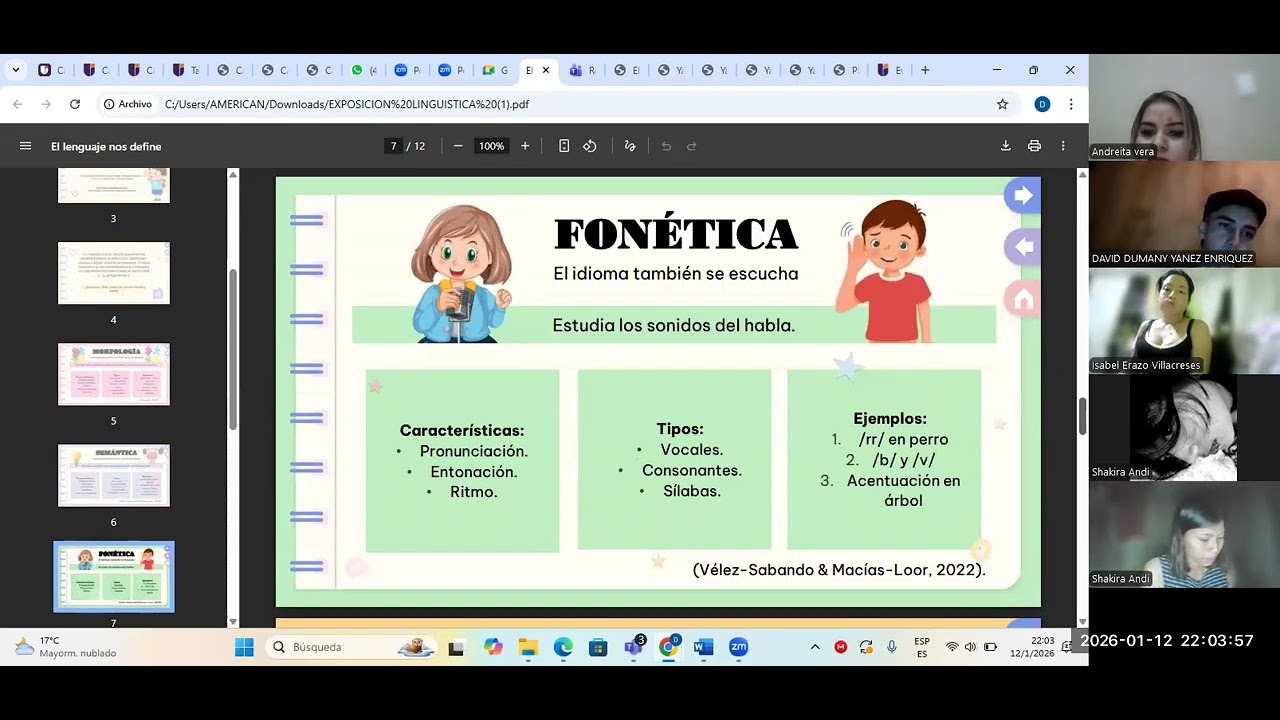This screenshot has width=1280, height=720.
Task: Click the browser forward arrow
Action: [x=46, y=104]
